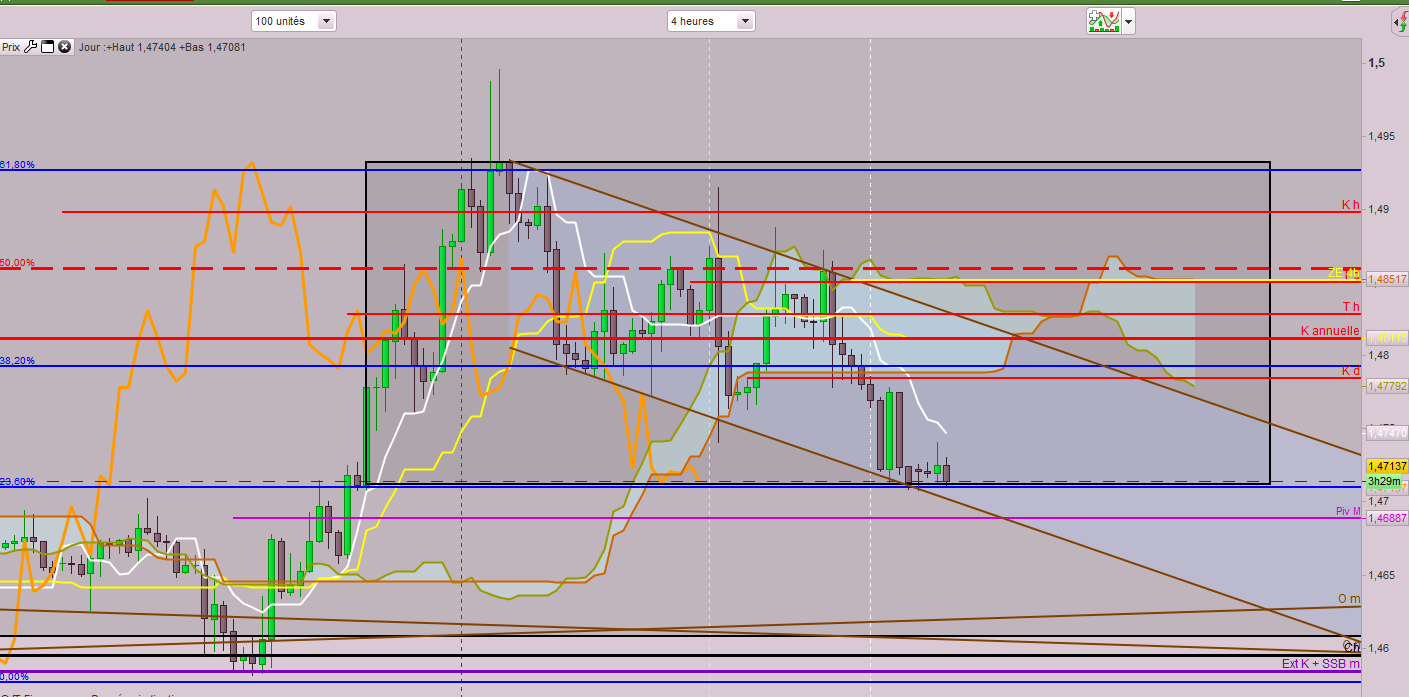Click the 1,46887 pivot price tag

1387,518
